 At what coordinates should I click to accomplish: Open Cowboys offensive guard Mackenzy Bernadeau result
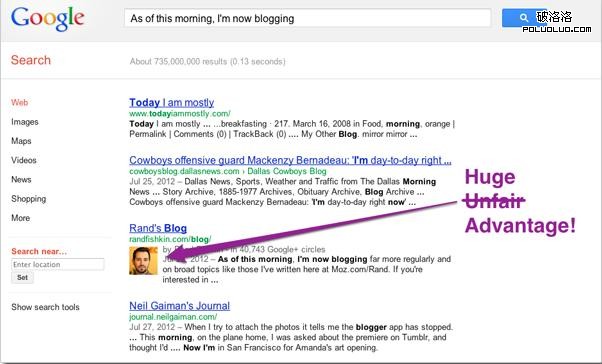tap(290, 160)
